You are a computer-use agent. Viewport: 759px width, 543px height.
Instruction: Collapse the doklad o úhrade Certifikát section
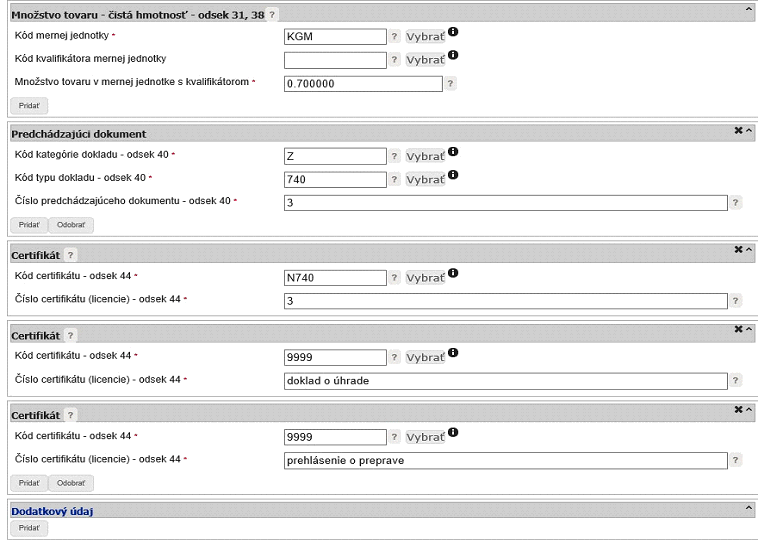click(x=749, y=330)
